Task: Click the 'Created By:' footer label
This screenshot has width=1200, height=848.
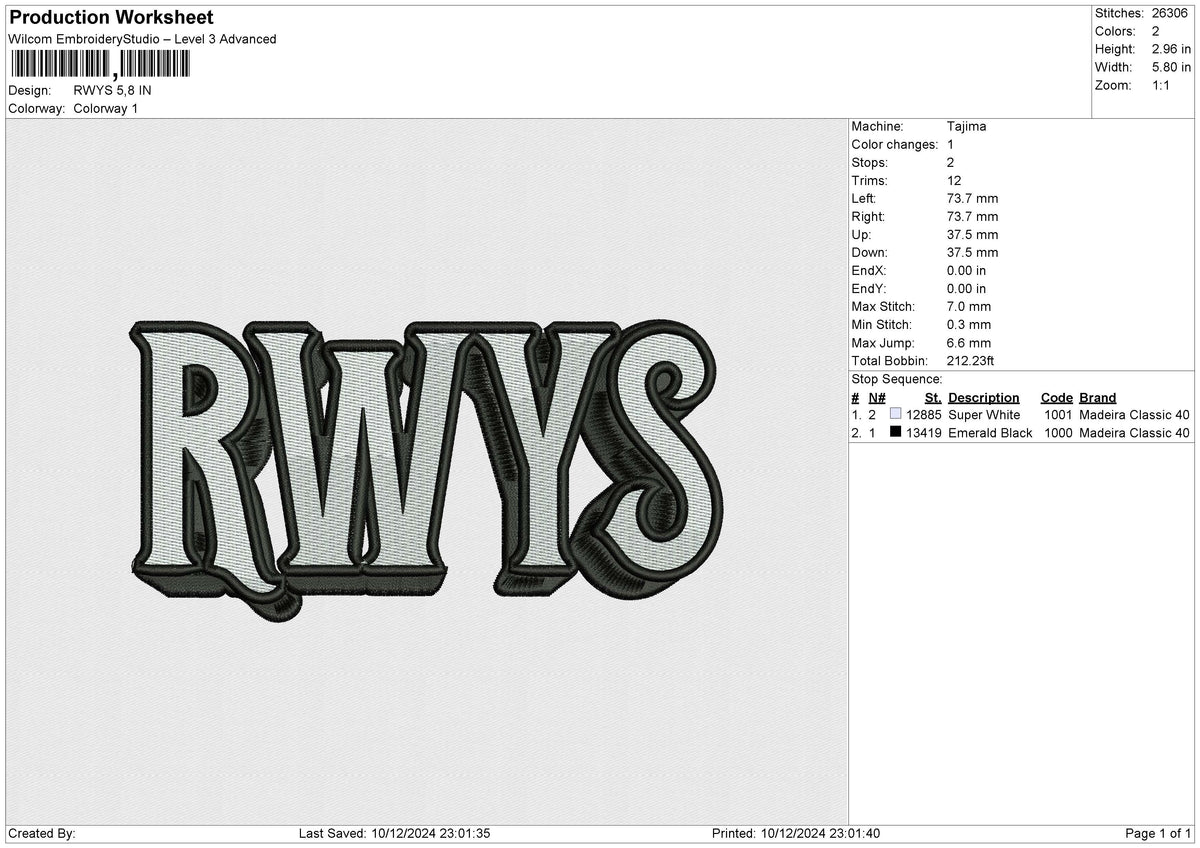Action: [x=42, y=833]
